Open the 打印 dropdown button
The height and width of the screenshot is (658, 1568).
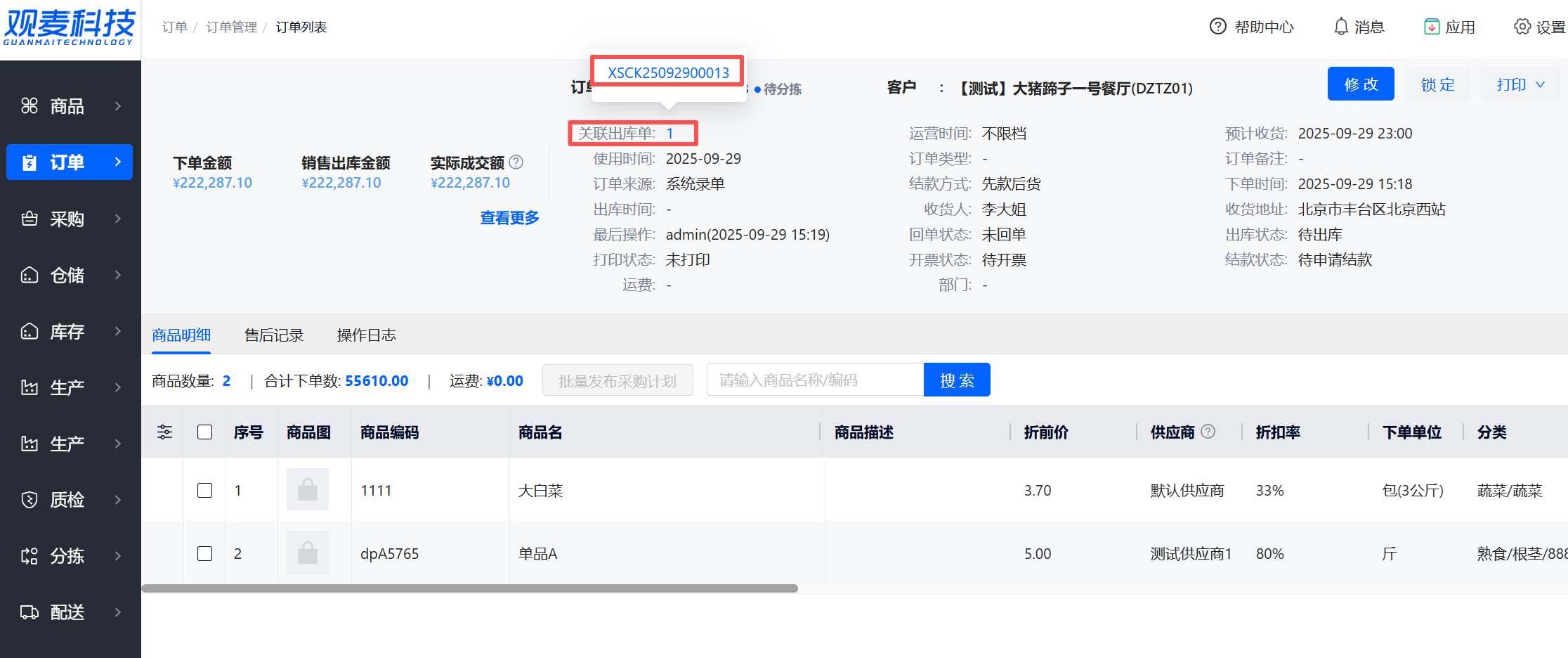pyautogui.click(x=1520, y=84)
